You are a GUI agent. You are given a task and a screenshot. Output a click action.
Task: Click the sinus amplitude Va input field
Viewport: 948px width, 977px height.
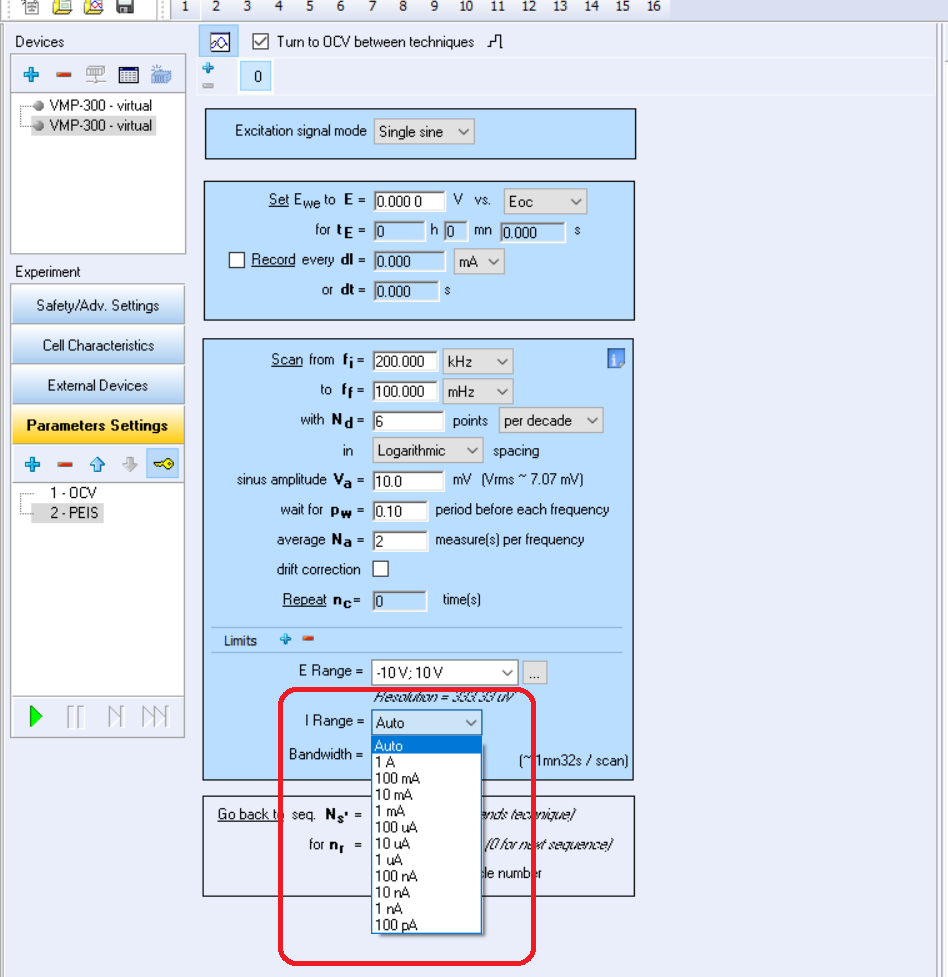(x=407, y=481)
